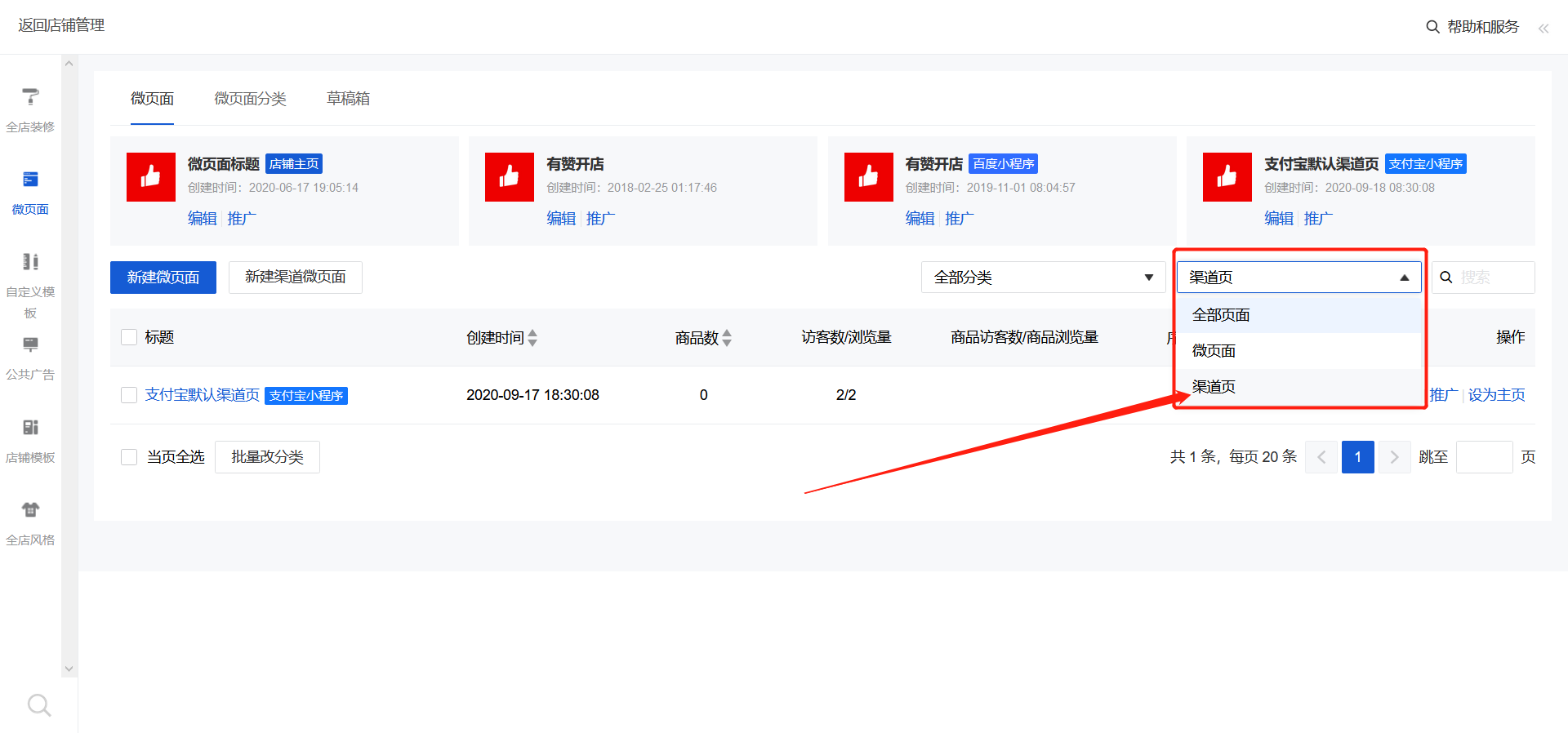Image resolution: width=1568 pixels, height=733 pixels.
Task: Choose 渠道页 option in the dropdown list
Action: 1298,387
